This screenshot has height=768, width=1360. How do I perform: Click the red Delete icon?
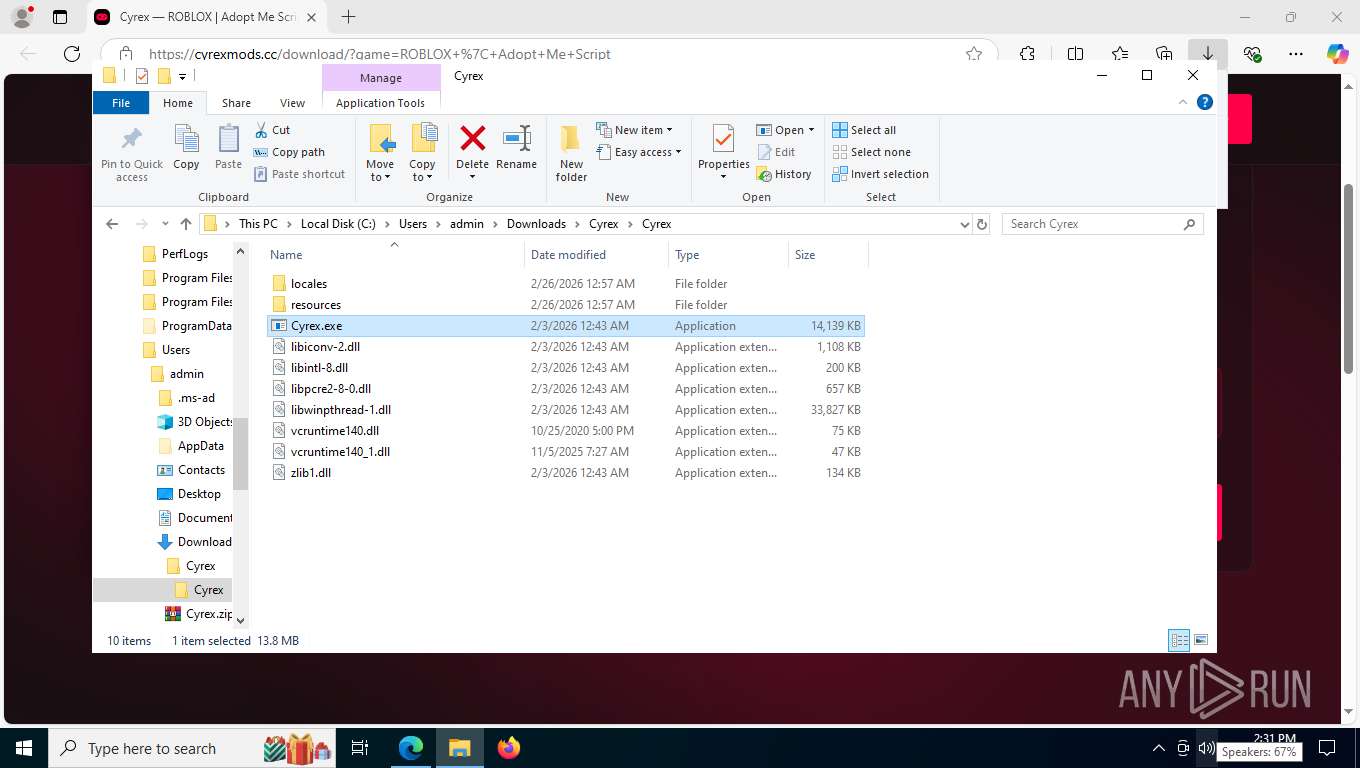pyautogui.click(x=472, y=138)
